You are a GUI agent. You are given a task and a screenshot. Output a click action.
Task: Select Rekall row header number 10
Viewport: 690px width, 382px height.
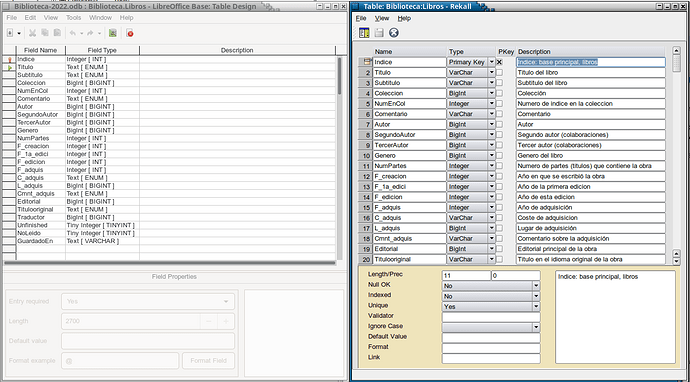coord(366,156)
